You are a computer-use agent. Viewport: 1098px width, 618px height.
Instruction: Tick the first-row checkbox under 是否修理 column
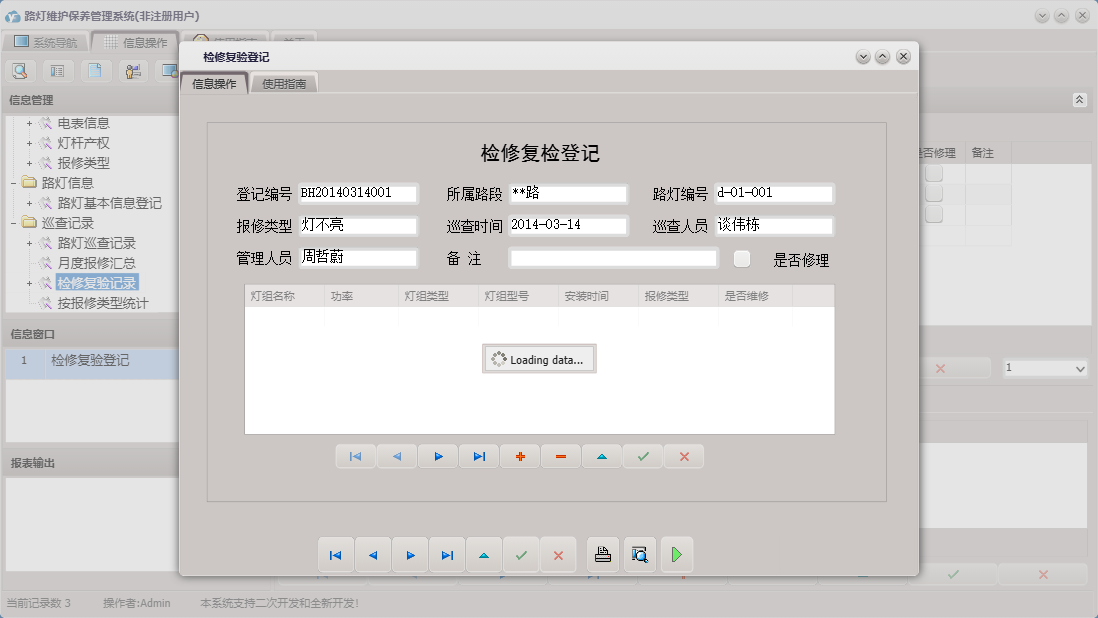coord(933,174)
